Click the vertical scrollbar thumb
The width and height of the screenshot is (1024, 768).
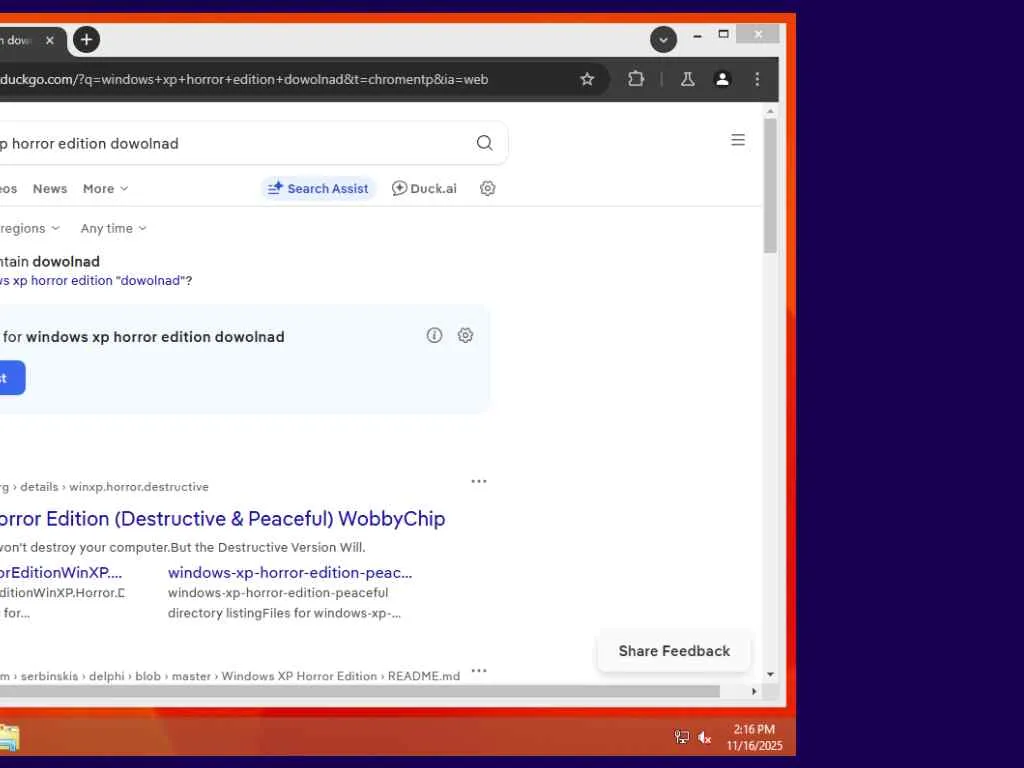(x=771, y=185)
